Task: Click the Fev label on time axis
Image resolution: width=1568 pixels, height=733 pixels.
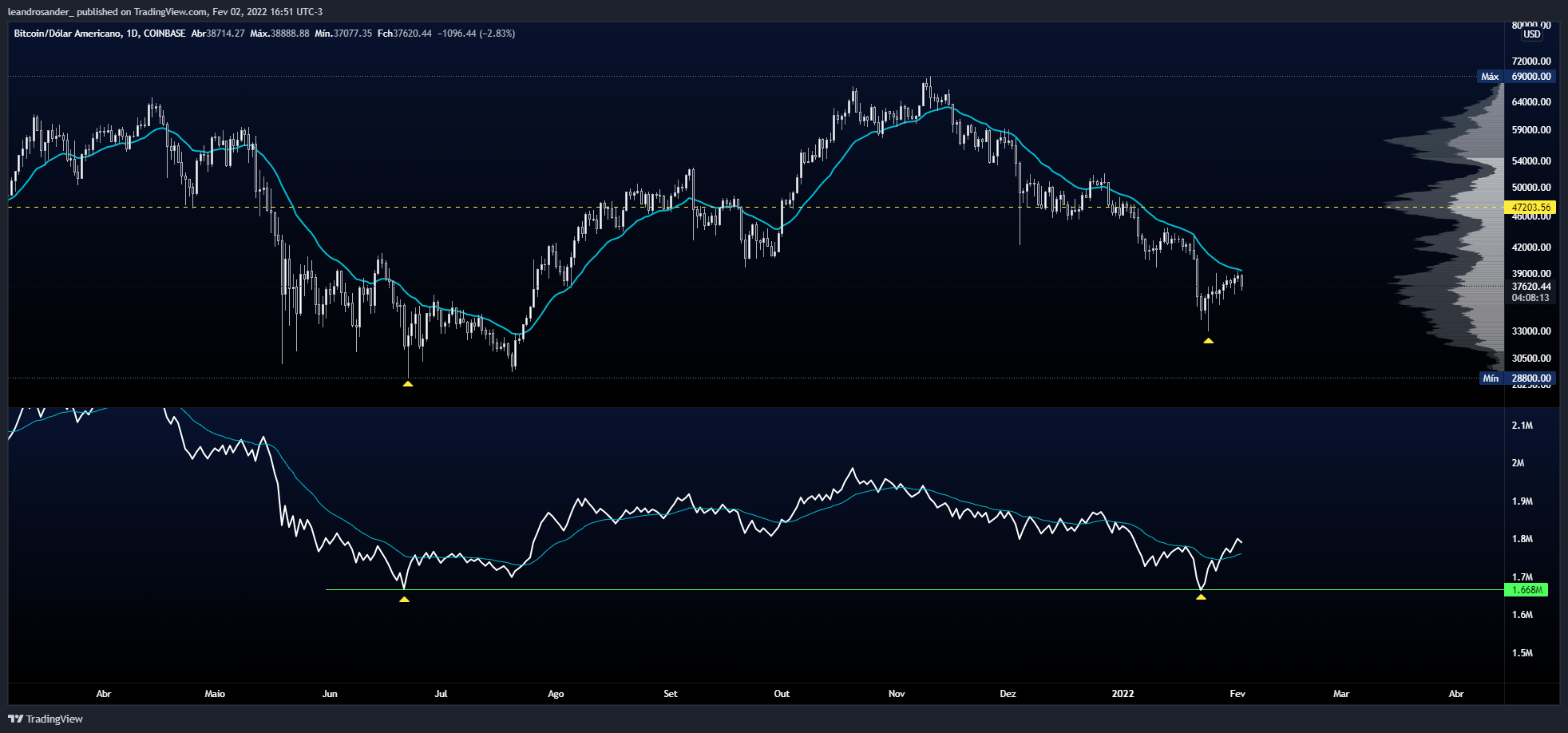Action: (x=1237, y=694)
